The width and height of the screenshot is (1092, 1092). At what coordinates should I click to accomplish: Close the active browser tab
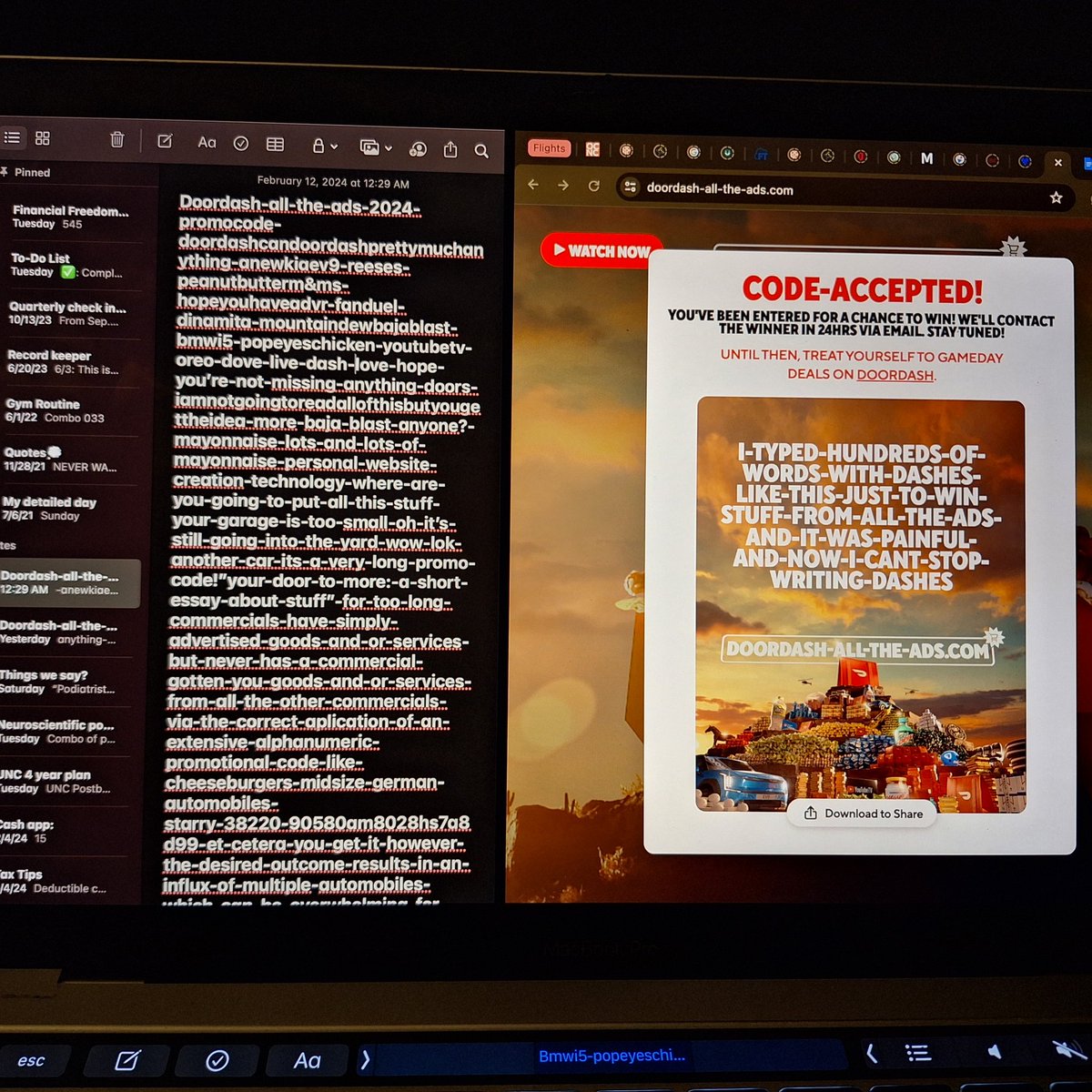click(x=1057, y=163)
